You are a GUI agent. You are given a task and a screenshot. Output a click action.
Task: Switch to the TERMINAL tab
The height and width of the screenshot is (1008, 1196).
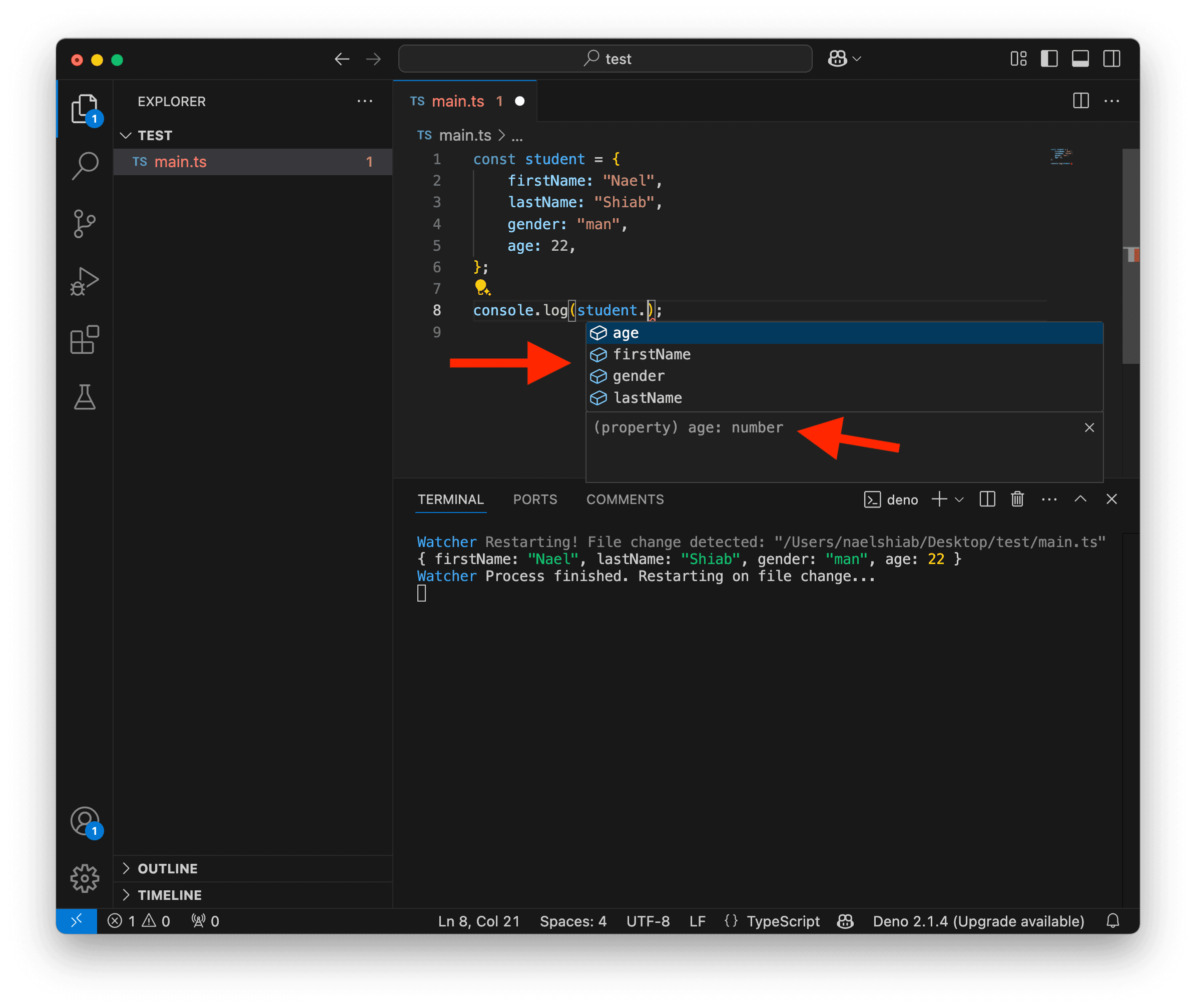[x=450, y=499]
